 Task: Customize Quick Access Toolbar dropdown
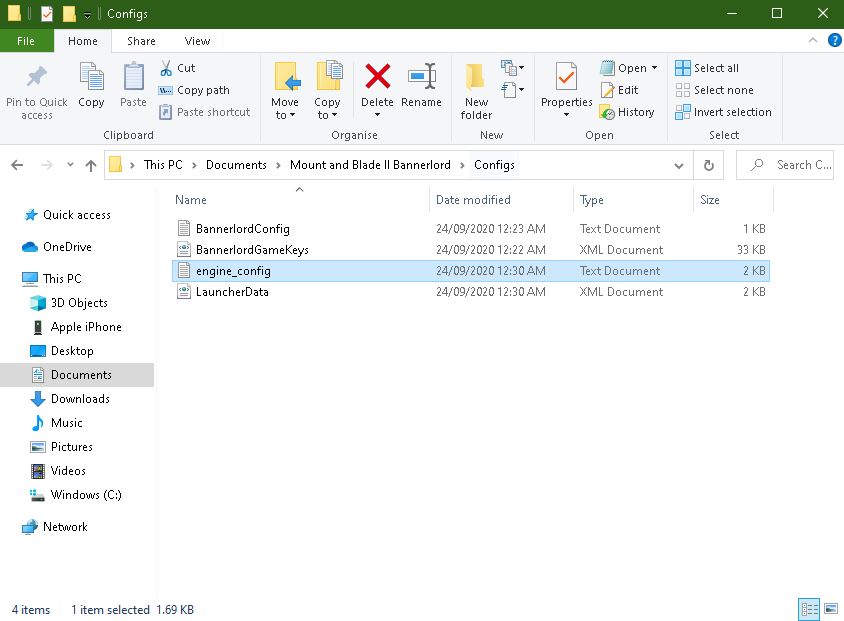87,15
